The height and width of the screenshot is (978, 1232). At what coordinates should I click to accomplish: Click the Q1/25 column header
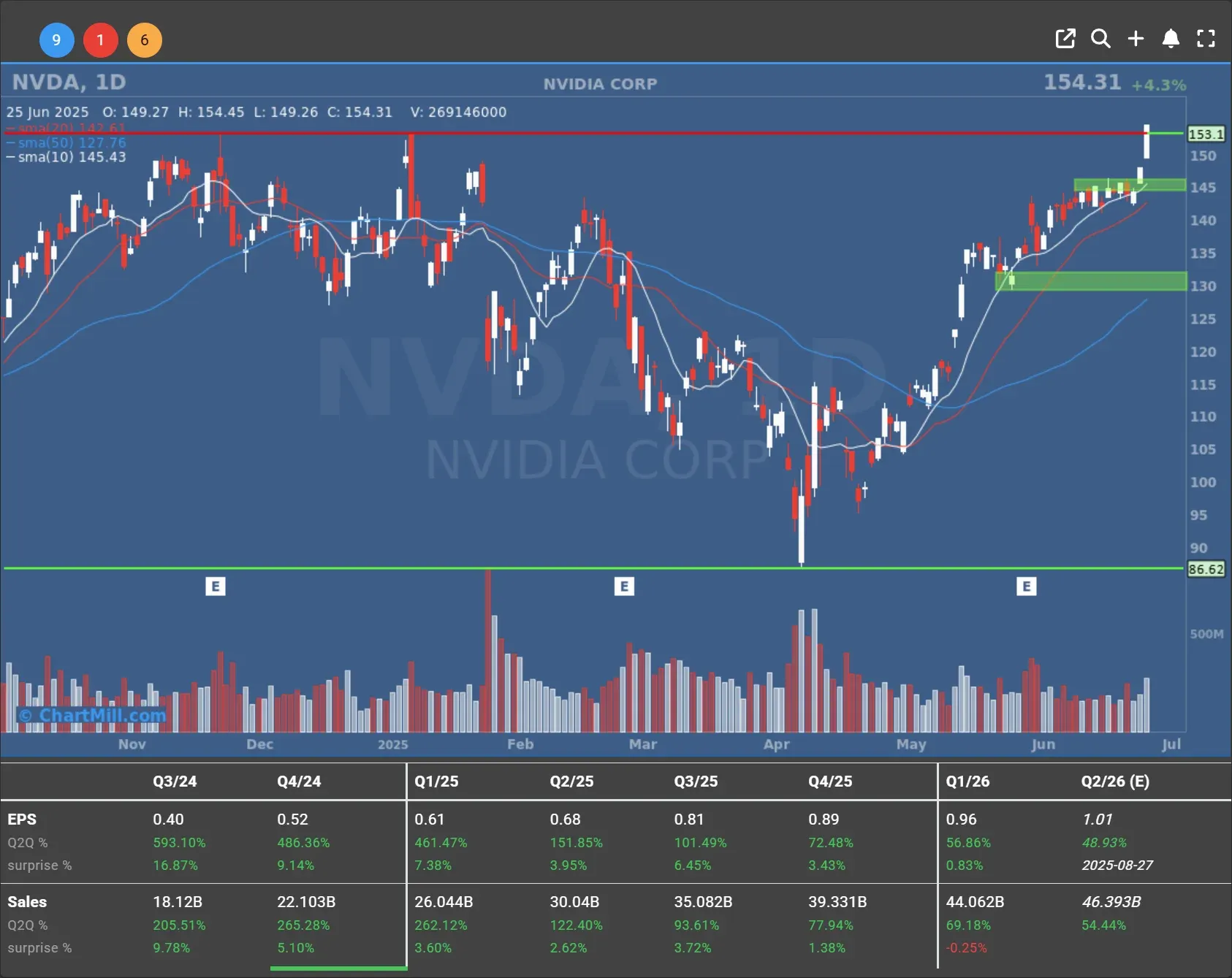point(436,782)
